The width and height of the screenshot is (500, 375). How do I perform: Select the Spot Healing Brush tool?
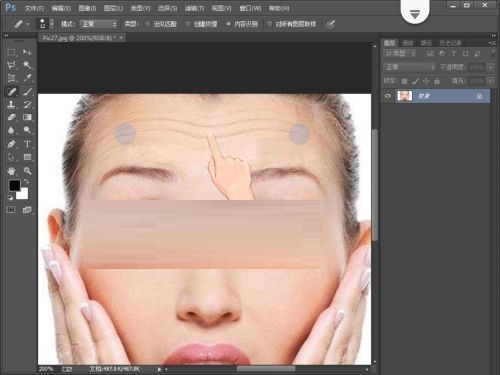click(x=12, y=91)
